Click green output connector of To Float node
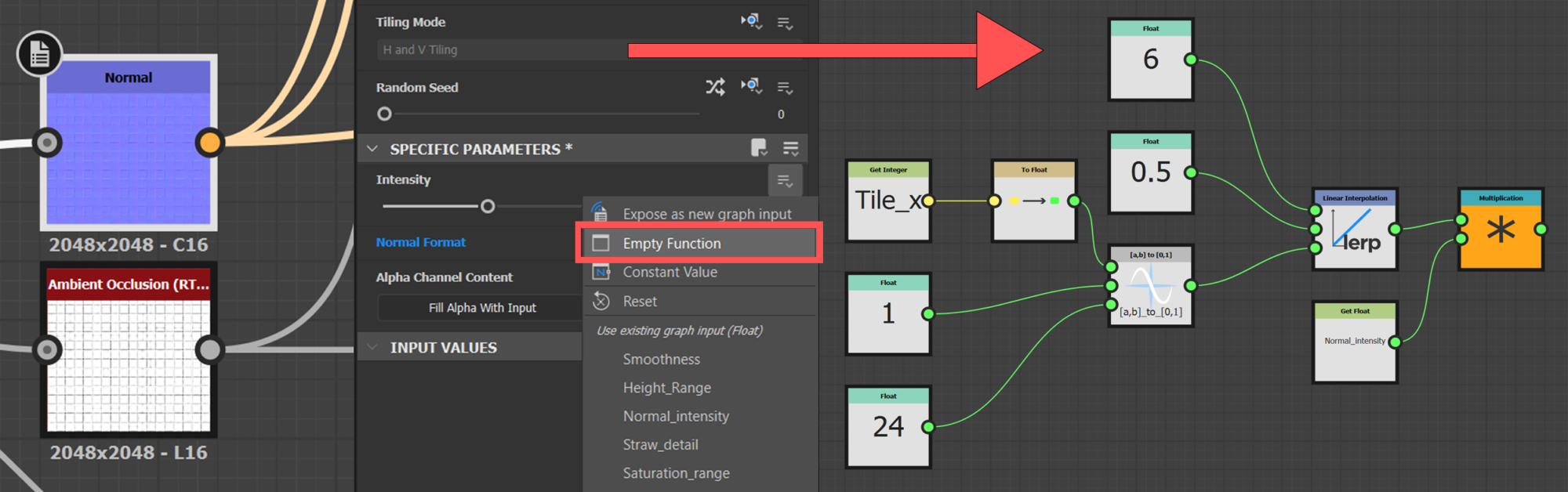Image resolution: width=1568 pixels, height=492 pixels. [x=1074, y=201]
